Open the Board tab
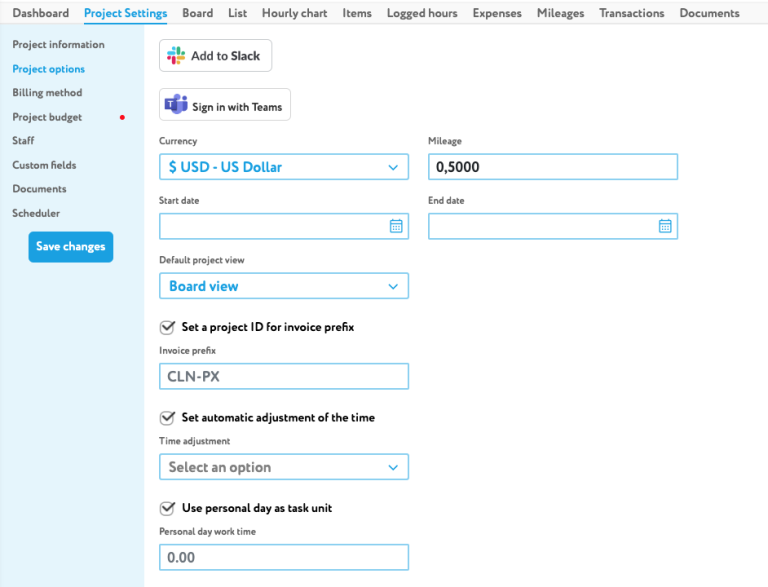This screenshot has width=768, height=587. point(197,13)
